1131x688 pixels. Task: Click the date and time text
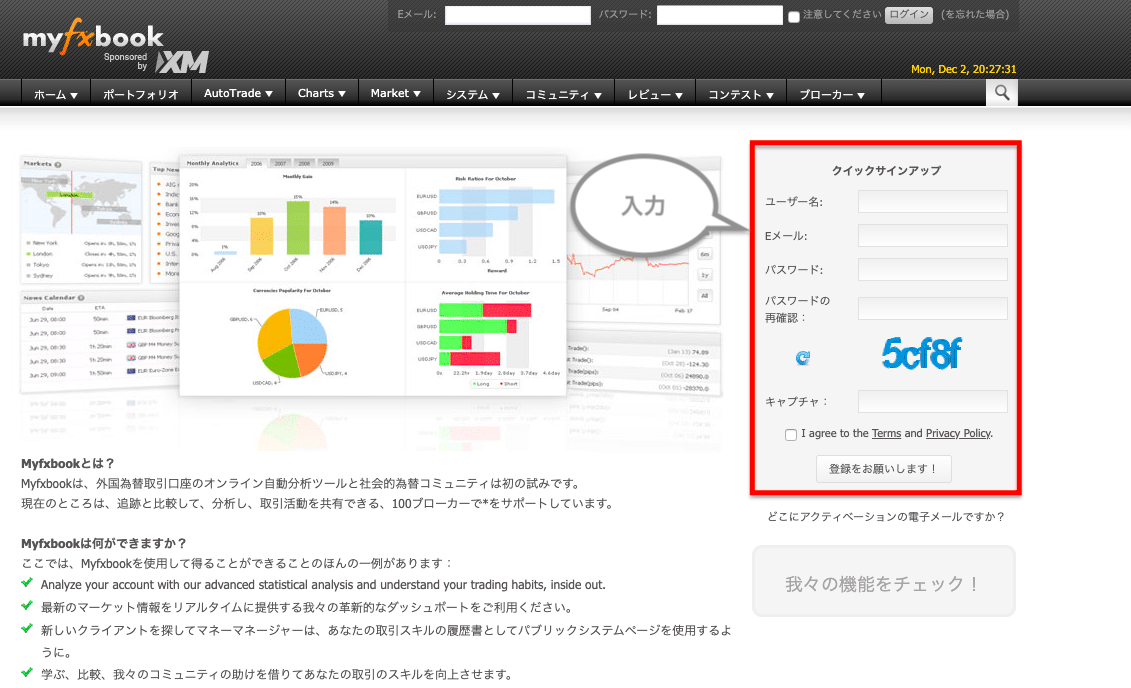pos(963,69)
